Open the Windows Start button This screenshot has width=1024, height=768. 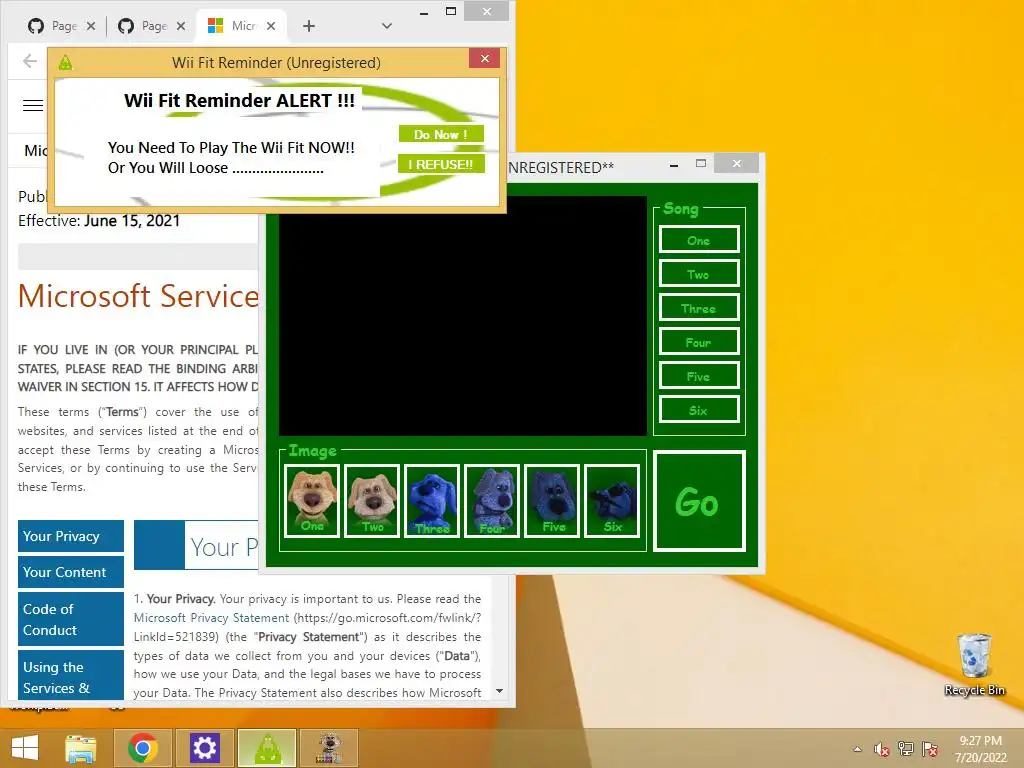tap(25, 748)
